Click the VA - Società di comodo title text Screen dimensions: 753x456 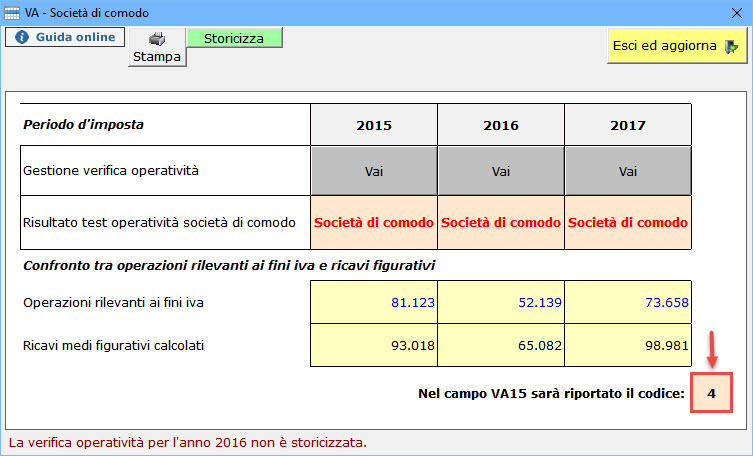tap(87, 13)
